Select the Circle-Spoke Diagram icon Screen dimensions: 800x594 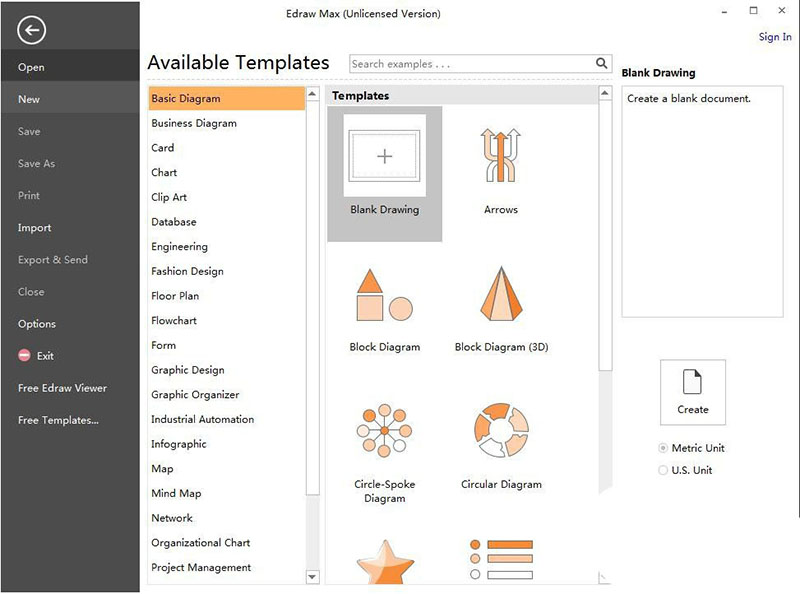tap(385, 431)
